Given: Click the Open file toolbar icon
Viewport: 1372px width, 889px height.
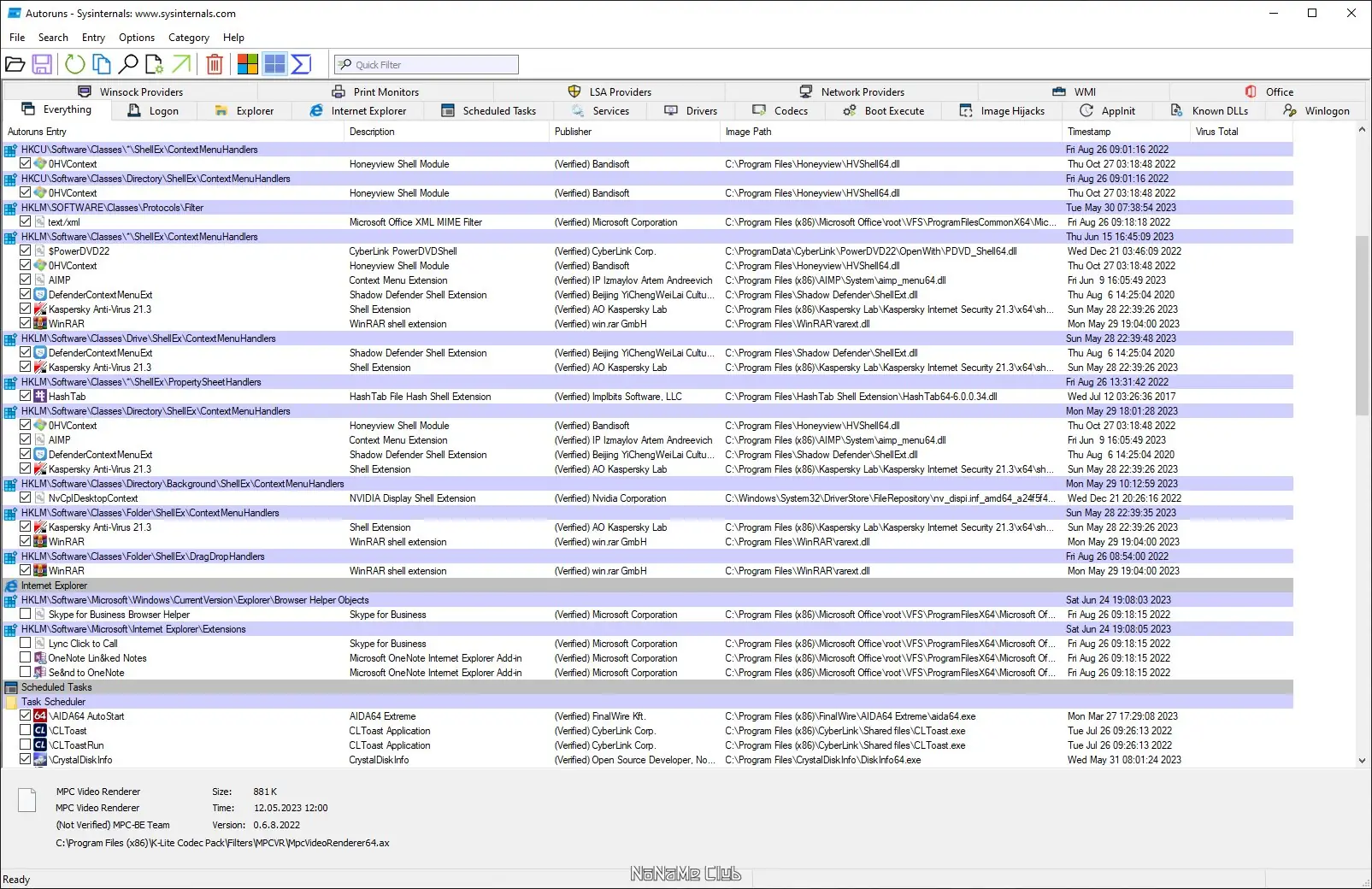Looking at the screenshot, I should click(15, 64).
